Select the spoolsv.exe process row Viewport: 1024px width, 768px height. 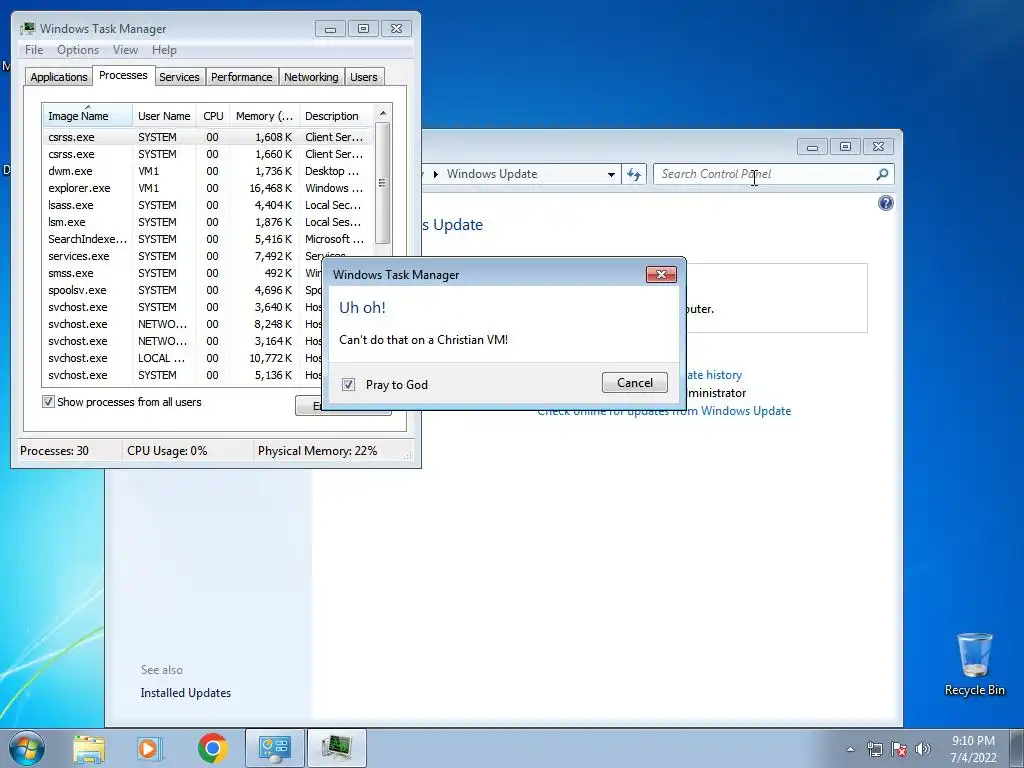pyautogui.click(x=183, y=290)
